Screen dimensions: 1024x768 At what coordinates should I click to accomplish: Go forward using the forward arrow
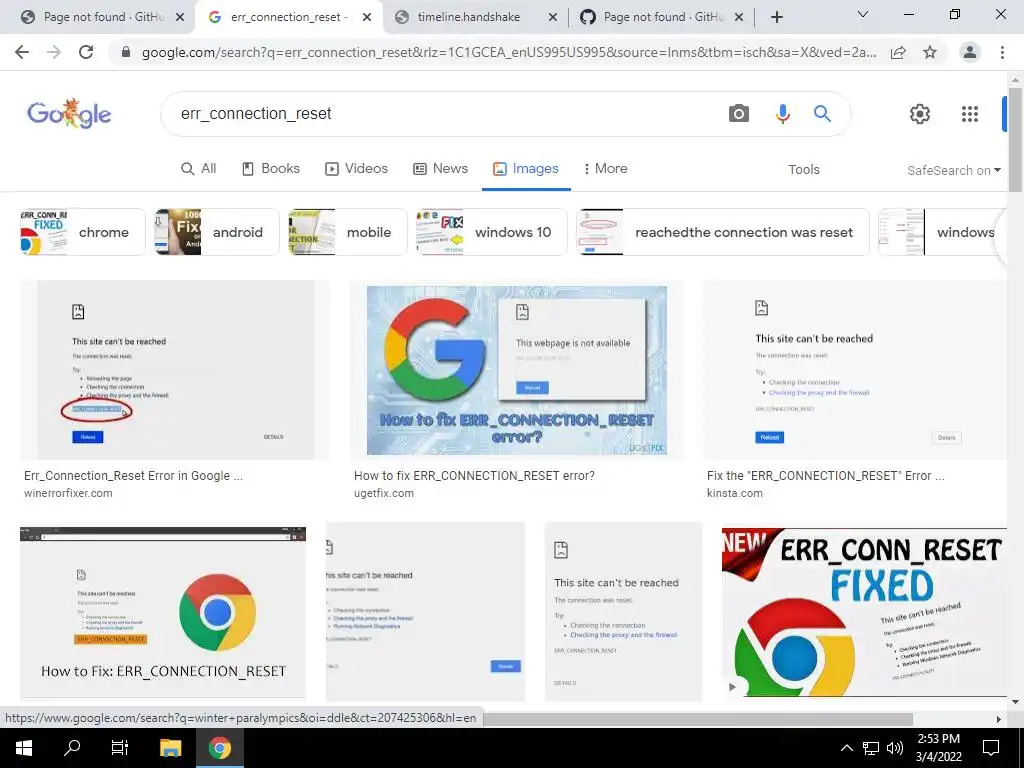point(54,52)
